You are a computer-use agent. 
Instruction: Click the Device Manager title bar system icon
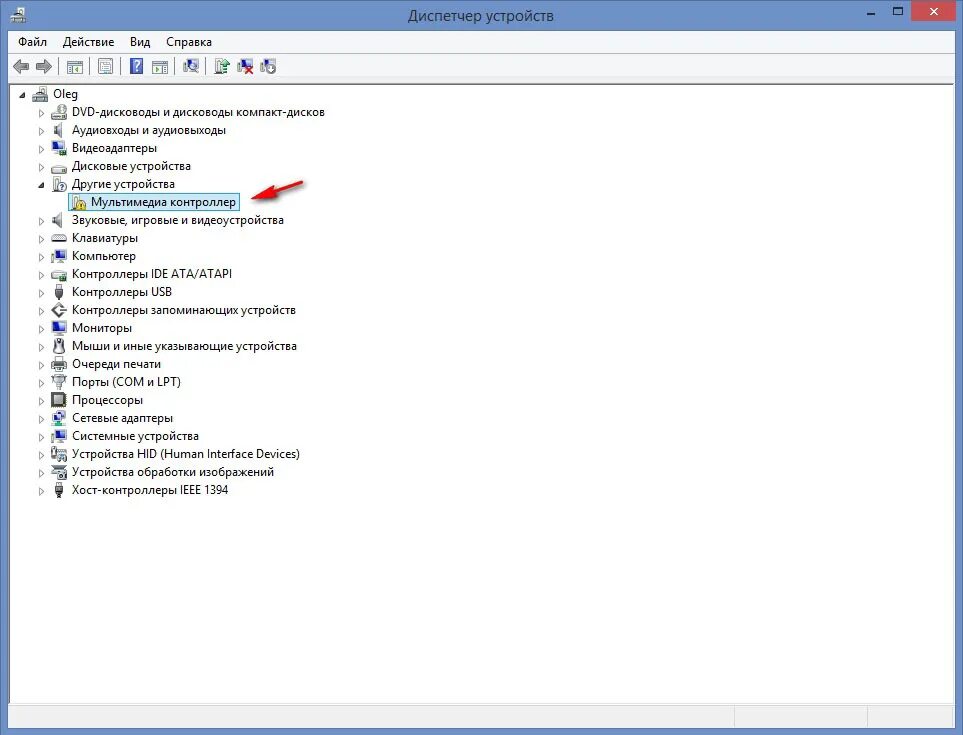(18, 14)
